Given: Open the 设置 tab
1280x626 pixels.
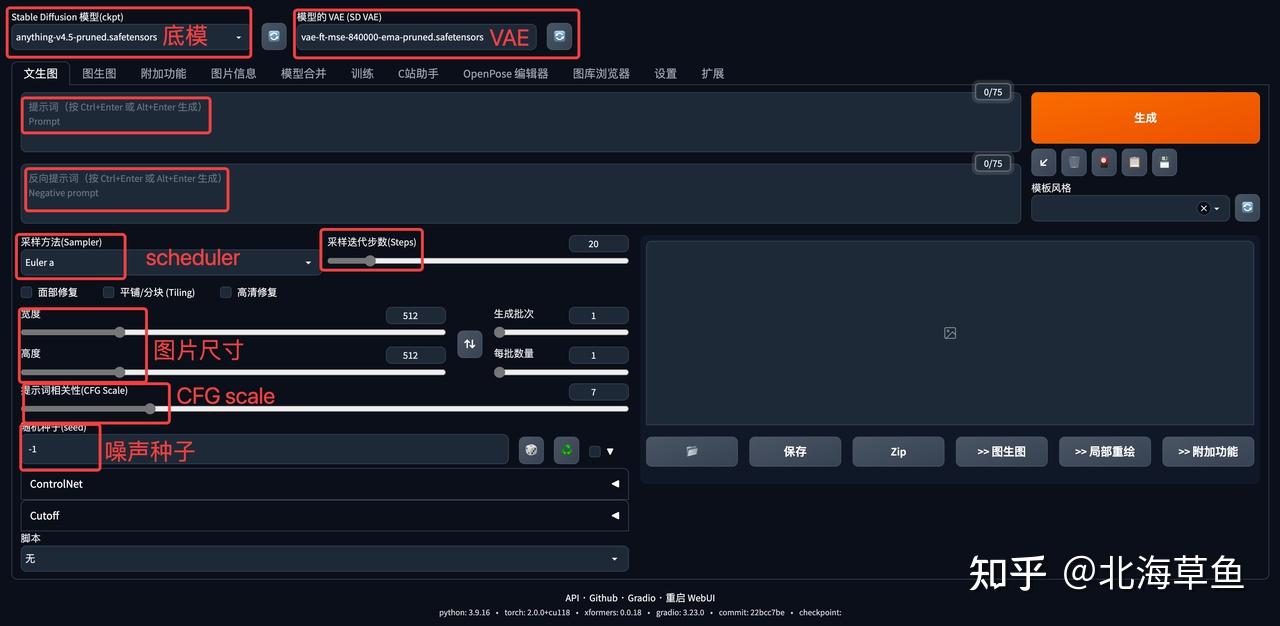Looking at the screenshot, I should 665,73.
